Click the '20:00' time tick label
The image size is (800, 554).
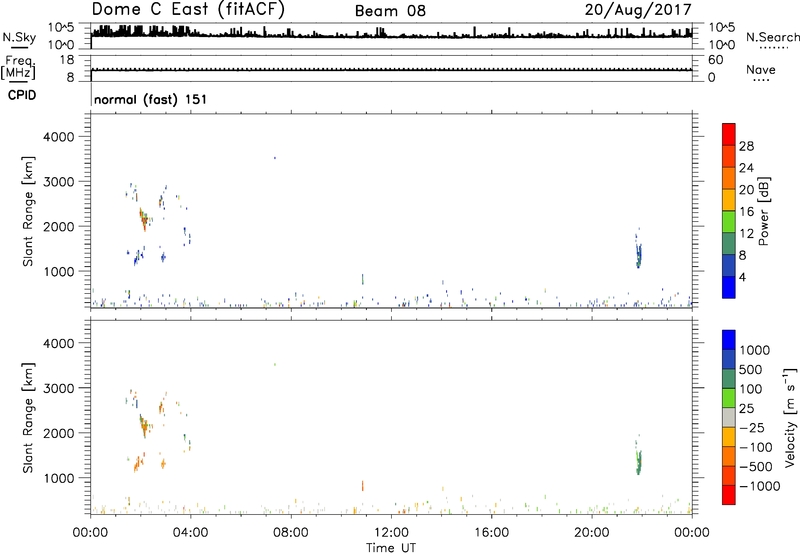[591, 533]
